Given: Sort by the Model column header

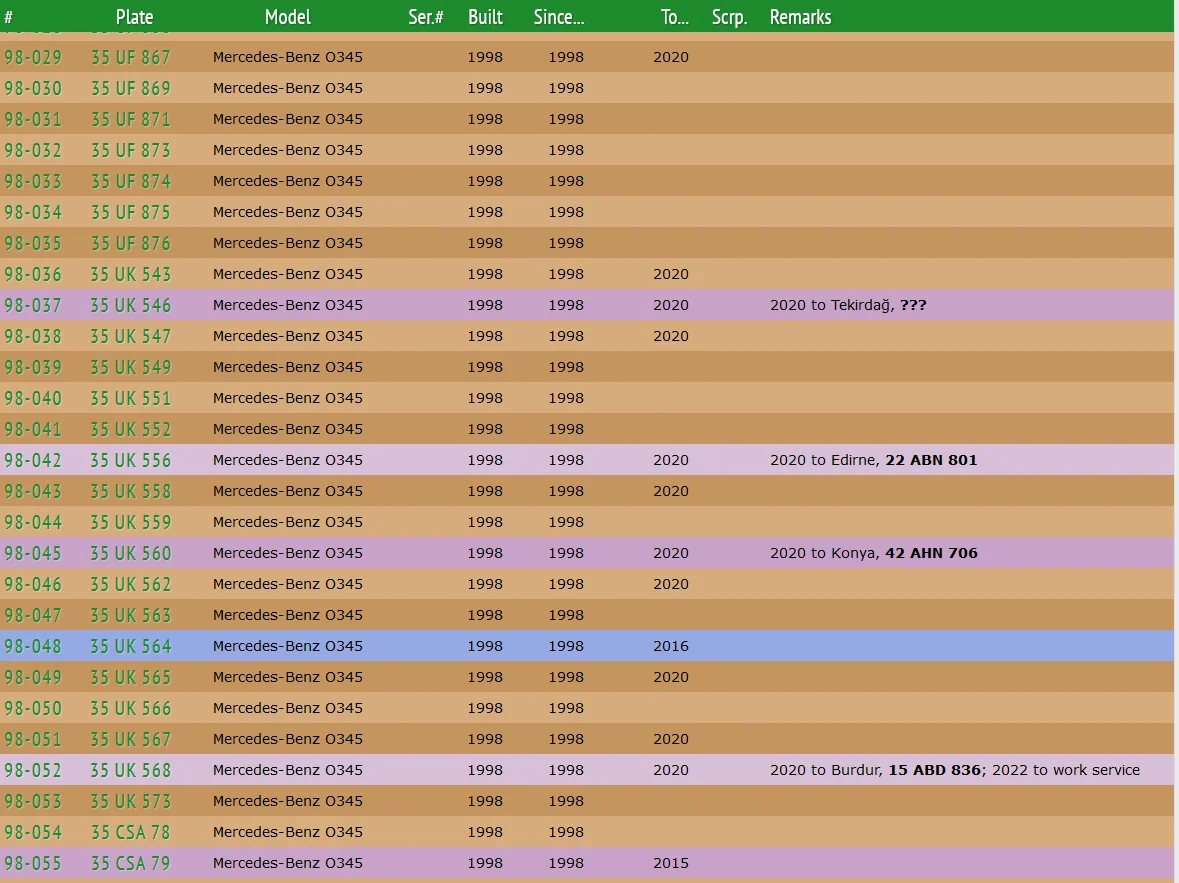Looking at the screenshot, I should coord(287,17).
